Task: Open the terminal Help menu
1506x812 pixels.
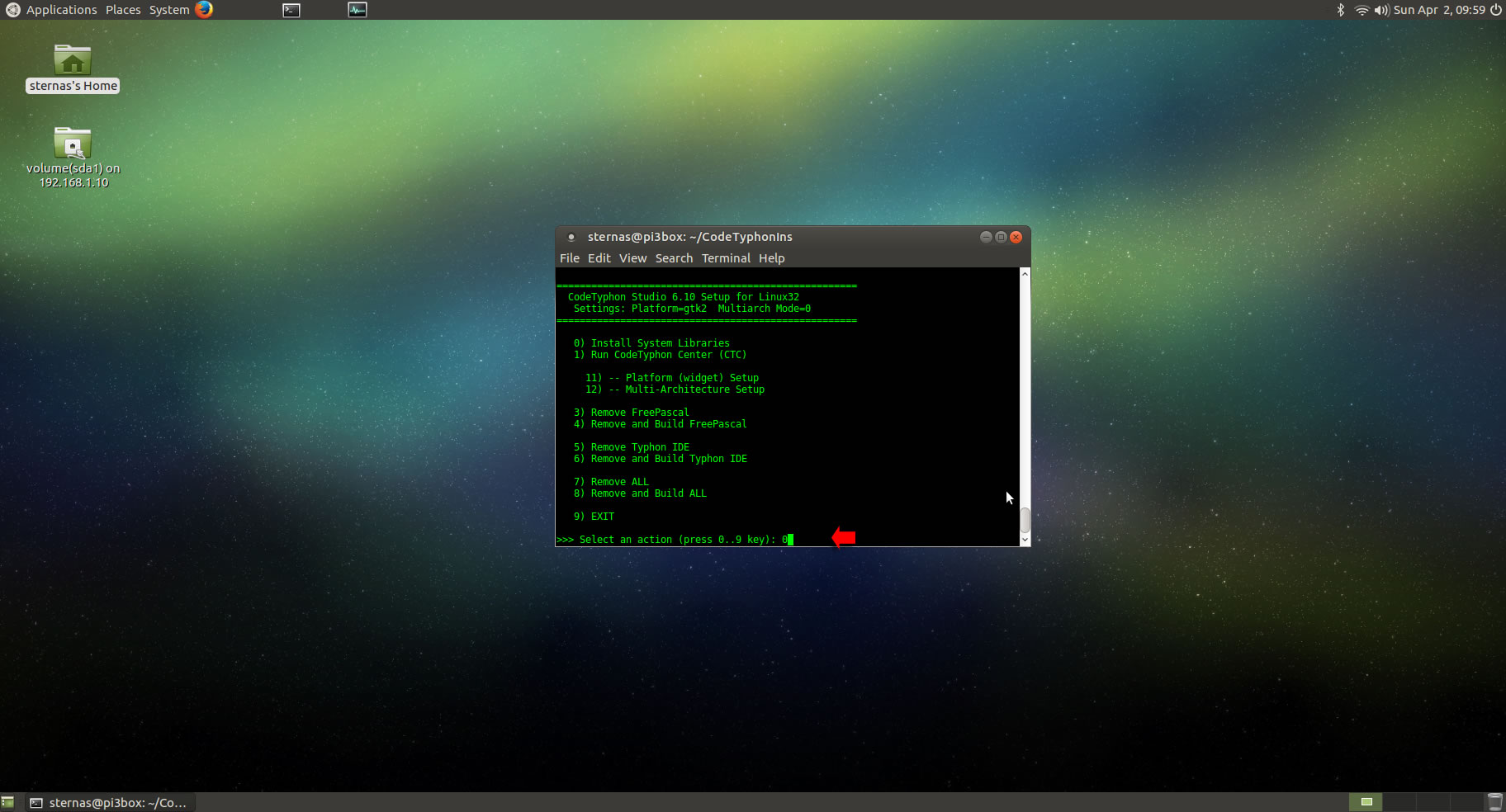Action: point(772,258)
